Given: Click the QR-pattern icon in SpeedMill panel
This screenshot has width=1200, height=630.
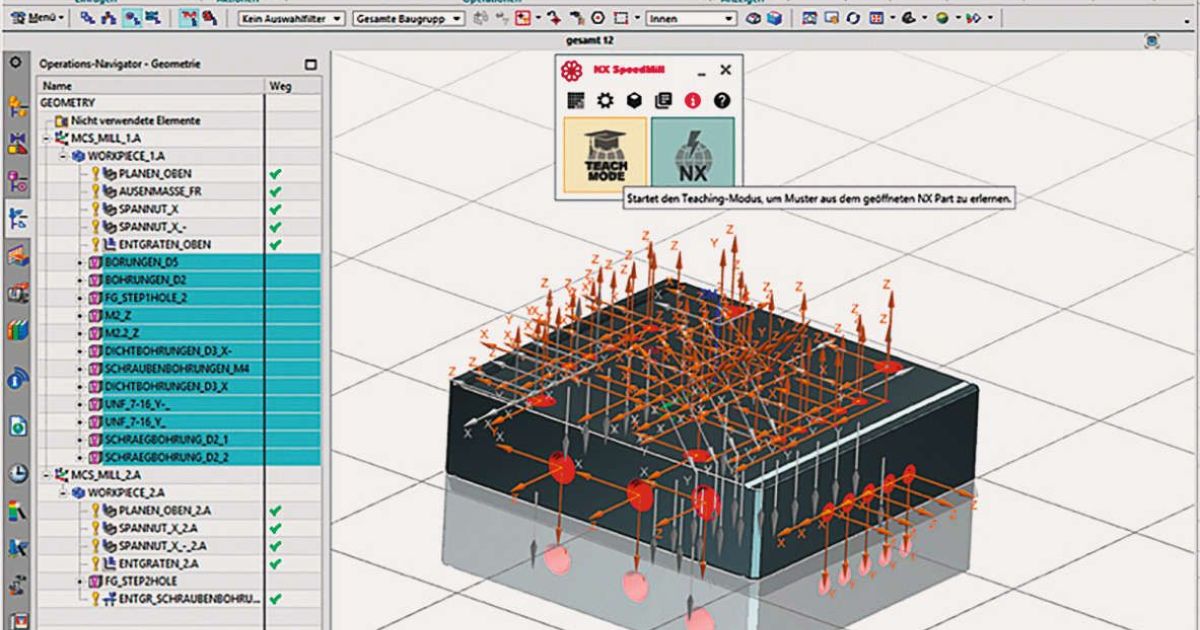Looking at the screenshot, I should [x=575, y=101].
